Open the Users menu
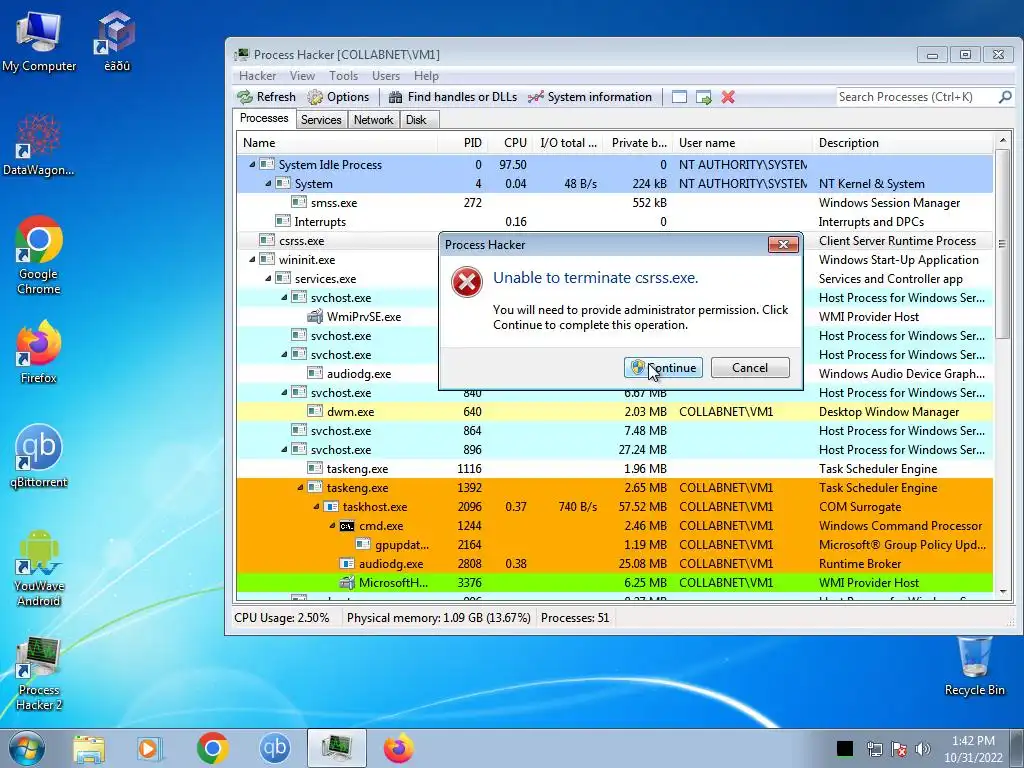Screen dimensions: 1024x768 click(385, 76)
